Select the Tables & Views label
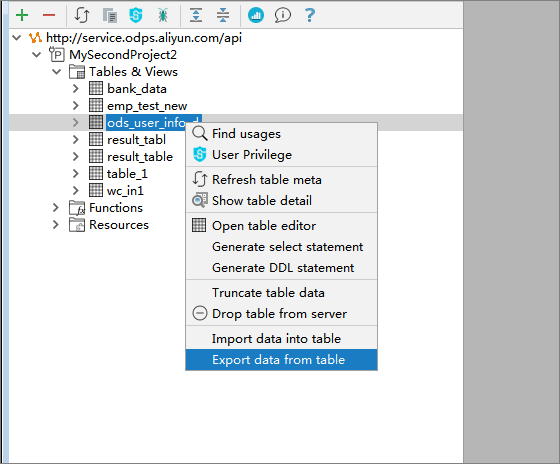The width and height of the screenshot is (560, 464). coord(133,71)
